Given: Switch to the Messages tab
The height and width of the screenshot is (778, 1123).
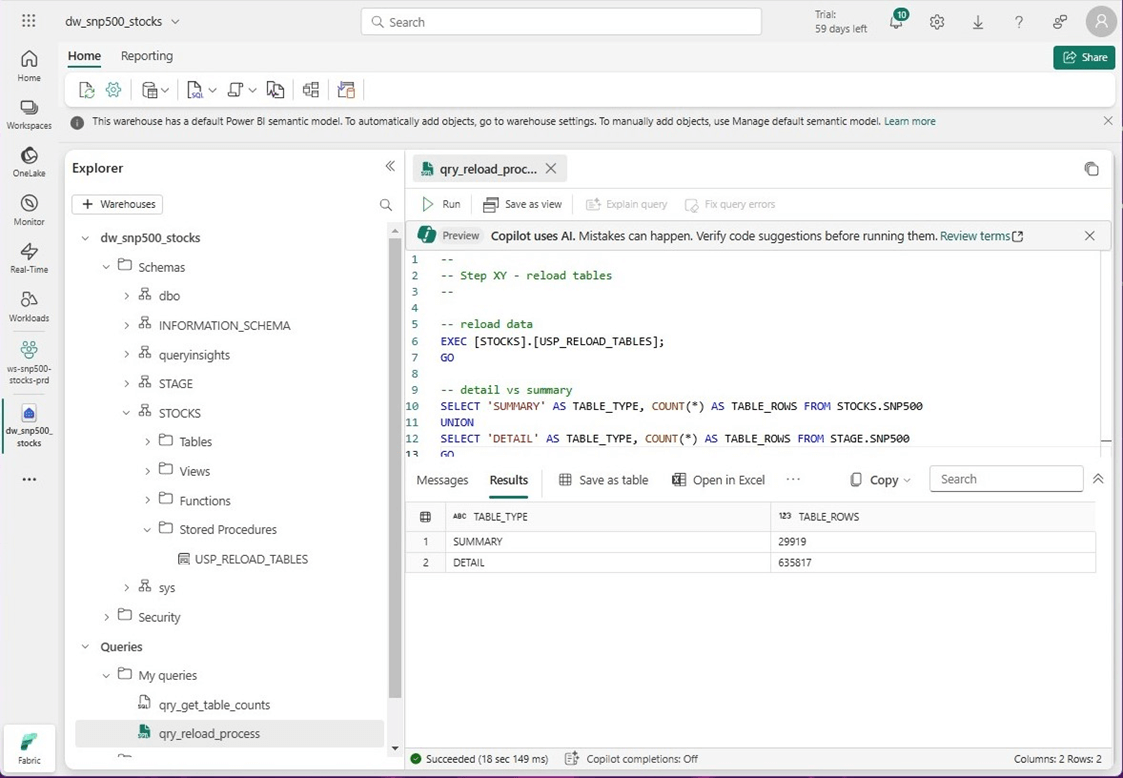Looking at the screenshot, I should pos(442,480).
